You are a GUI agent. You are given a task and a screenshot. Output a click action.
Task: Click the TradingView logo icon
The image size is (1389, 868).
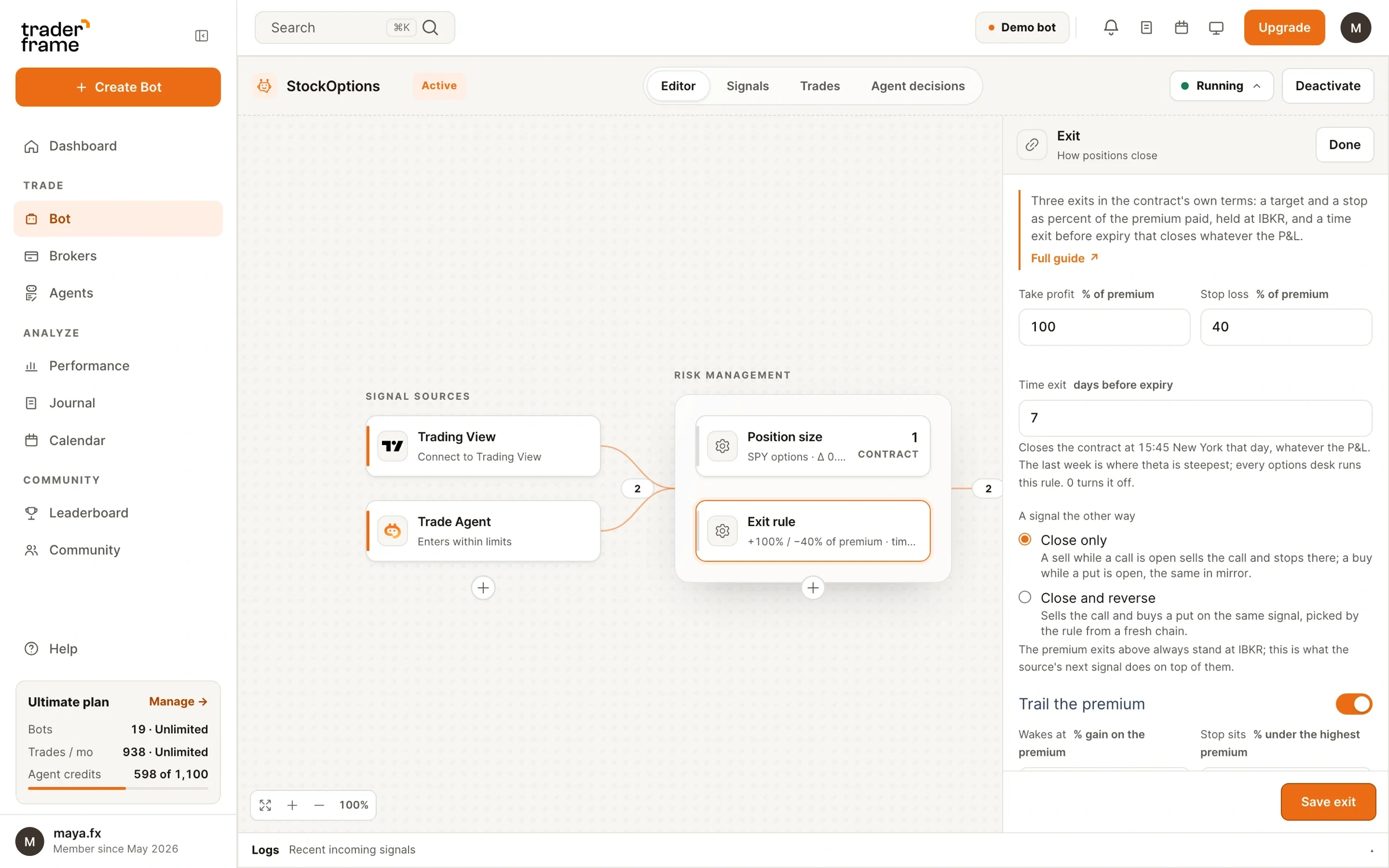tap(392, 446)
